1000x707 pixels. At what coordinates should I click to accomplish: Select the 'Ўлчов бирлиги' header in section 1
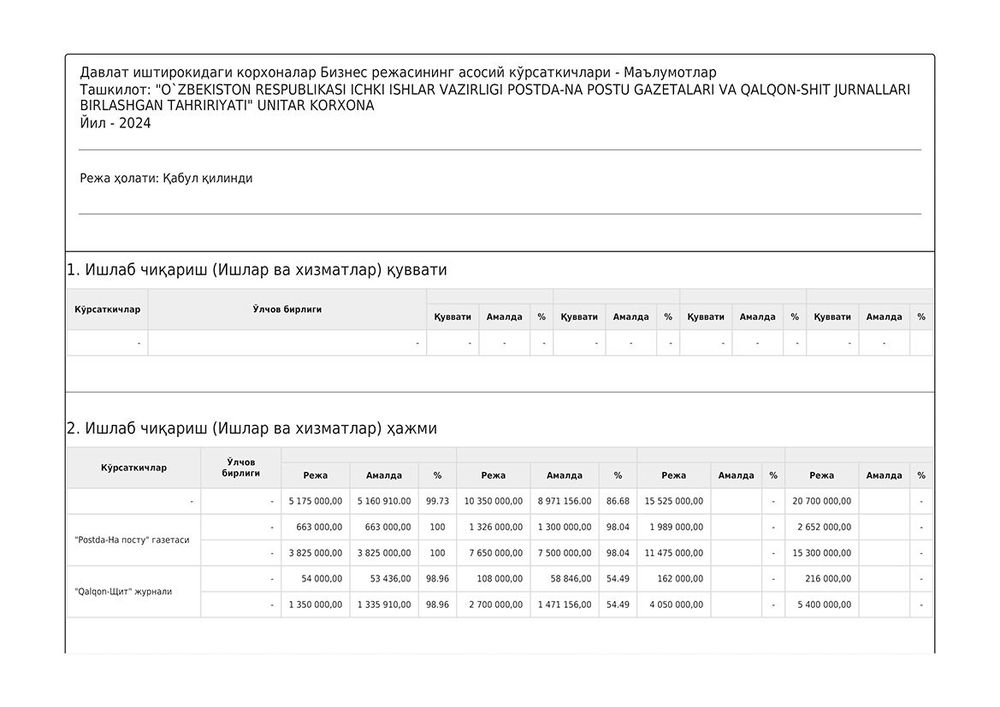287,309
